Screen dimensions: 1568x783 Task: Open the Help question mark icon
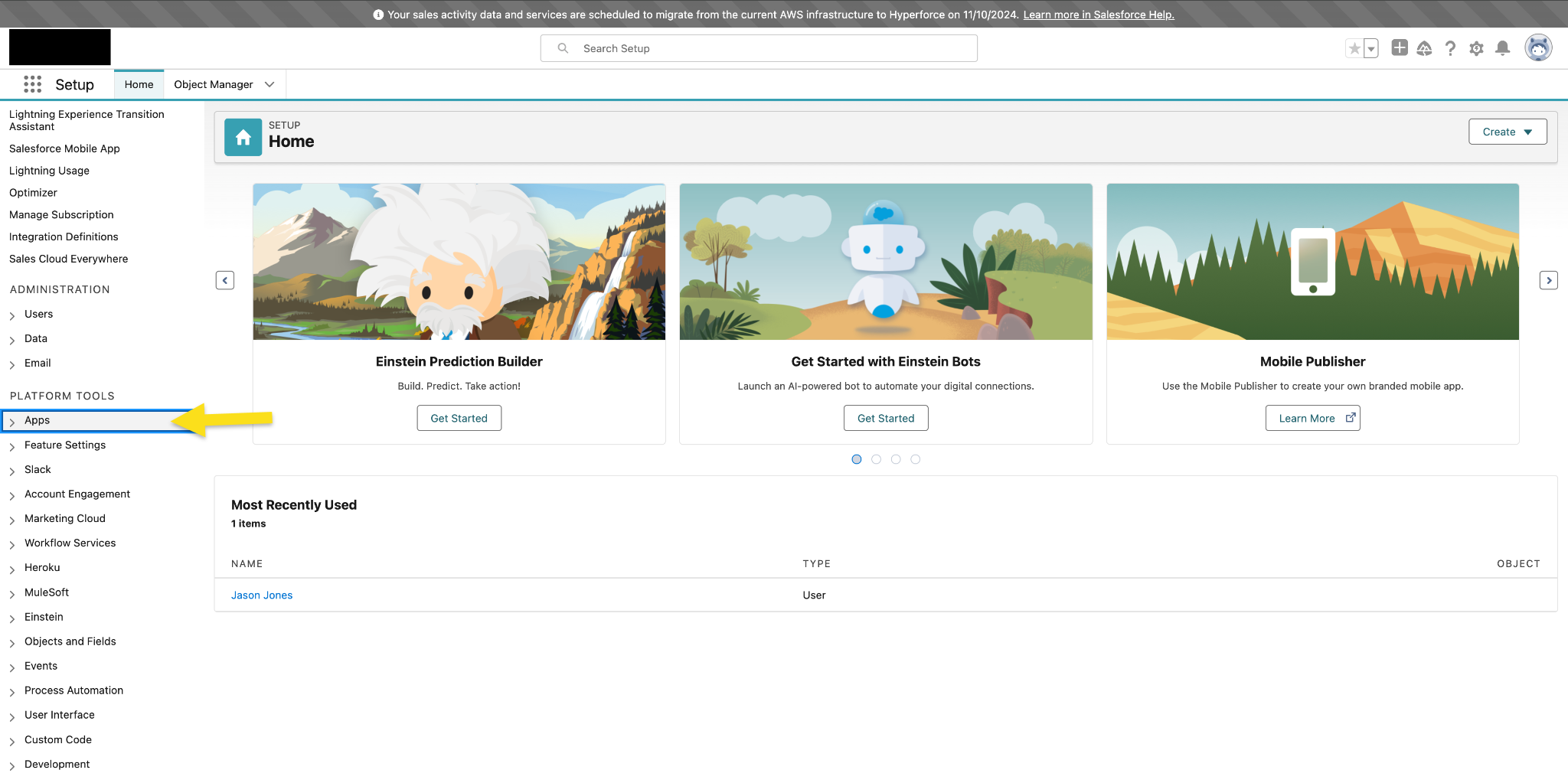[1450, 48]
